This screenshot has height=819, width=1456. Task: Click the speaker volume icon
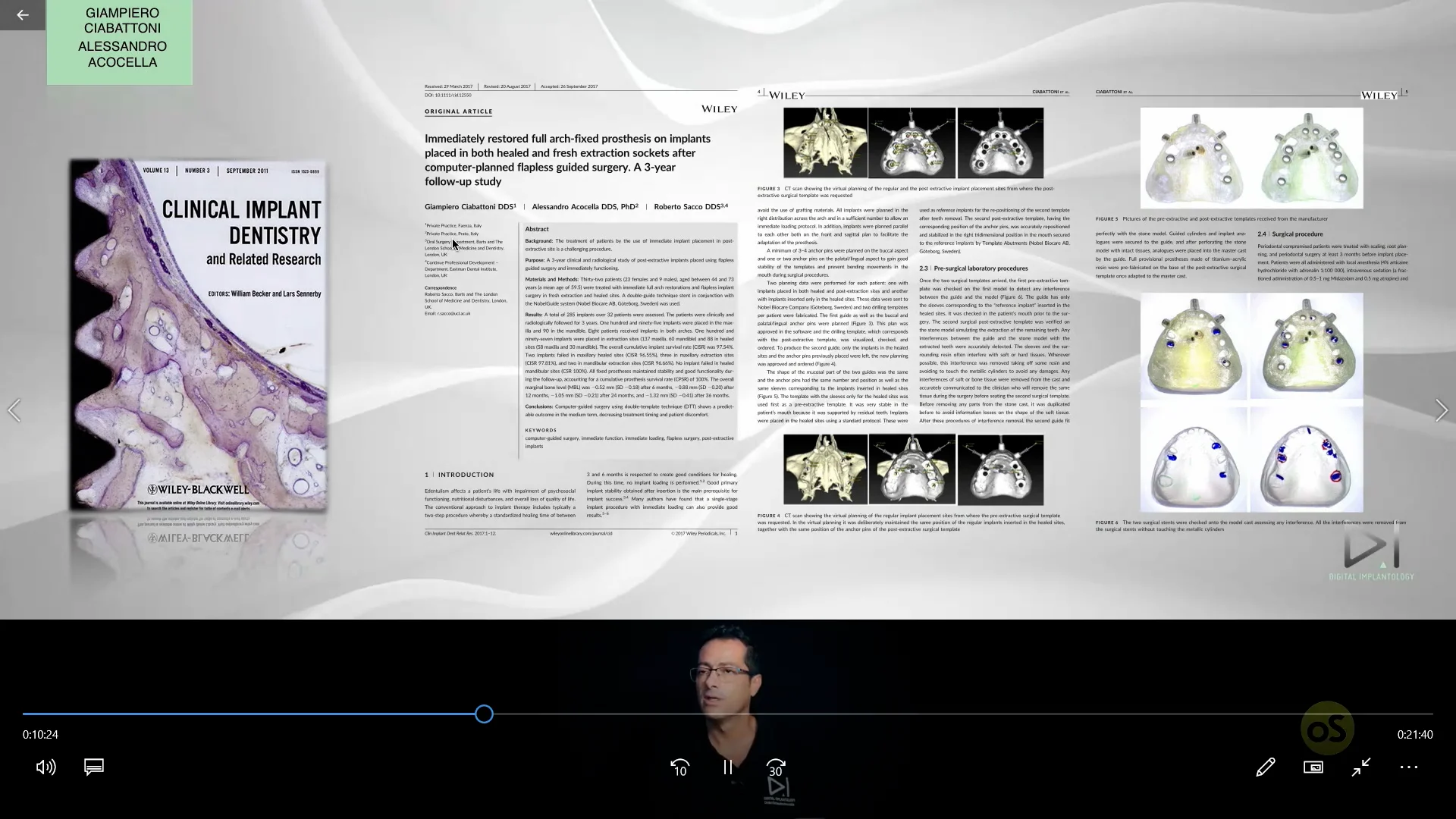point(46,767)
